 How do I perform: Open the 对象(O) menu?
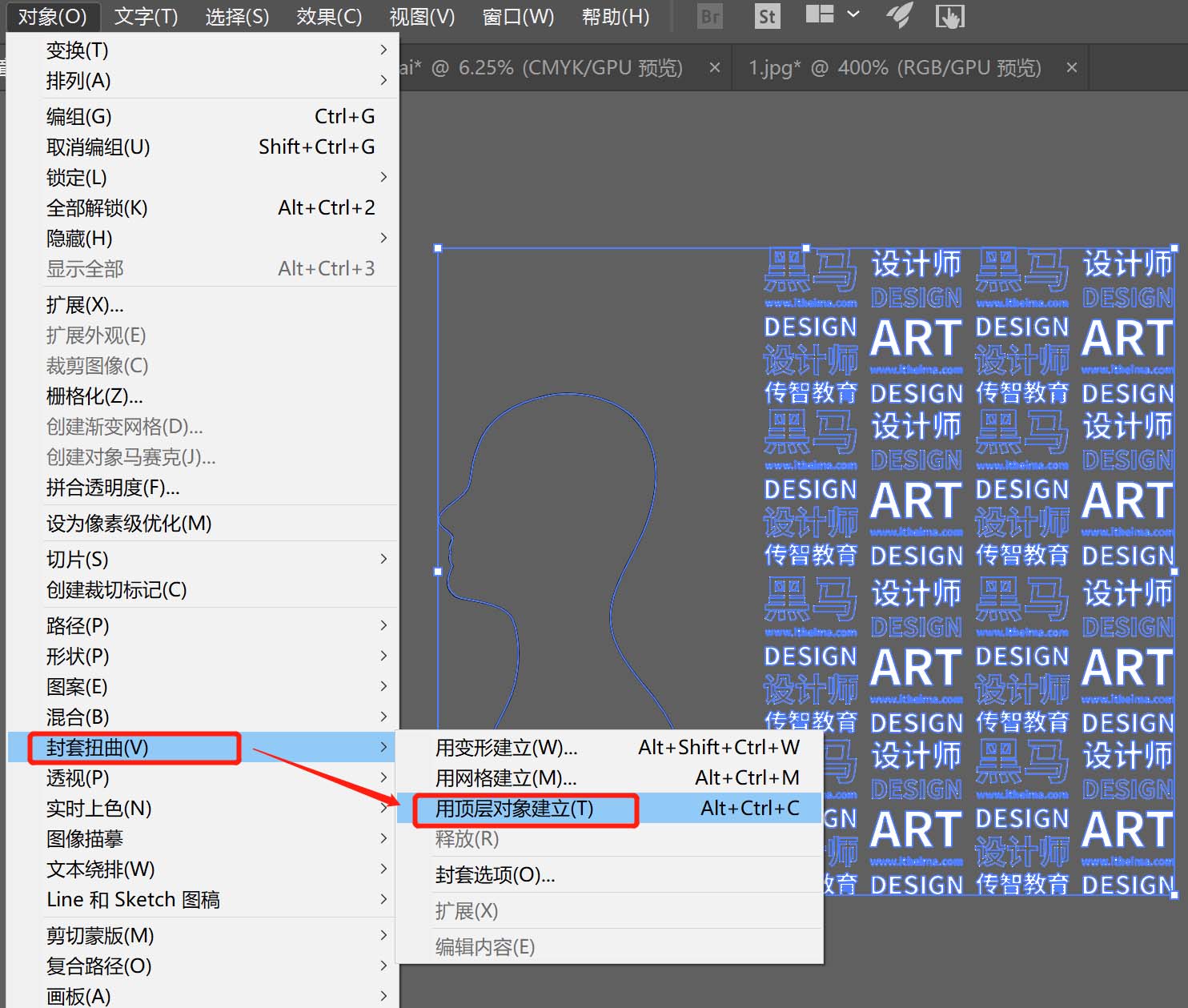[52, 16]
